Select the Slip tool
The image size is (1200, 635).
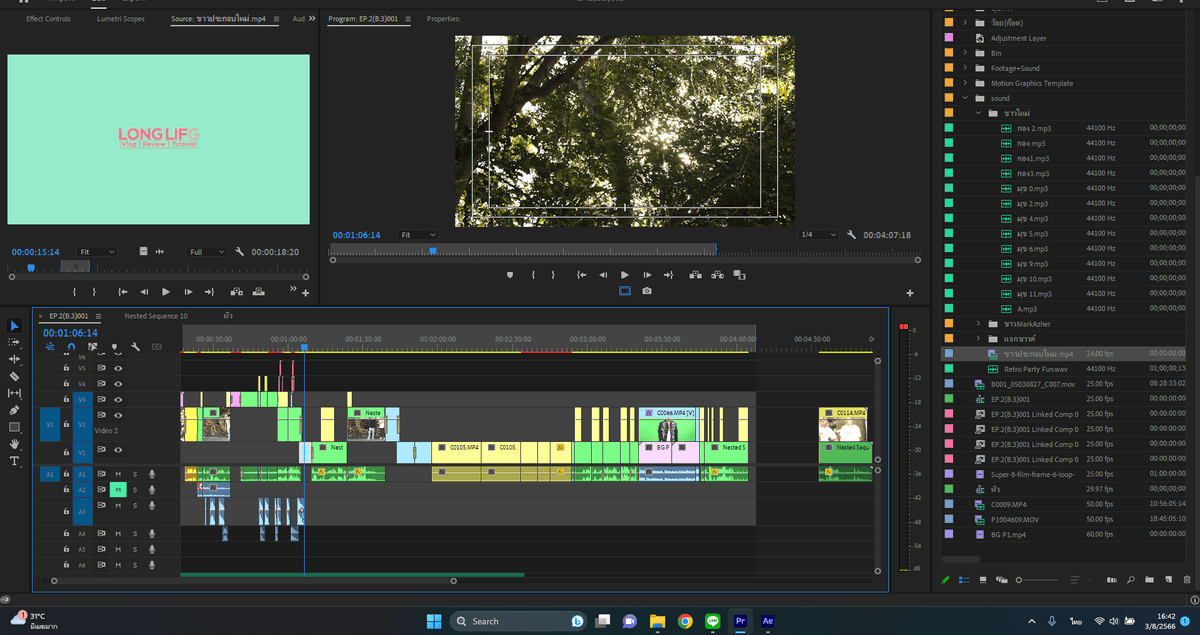14,393
